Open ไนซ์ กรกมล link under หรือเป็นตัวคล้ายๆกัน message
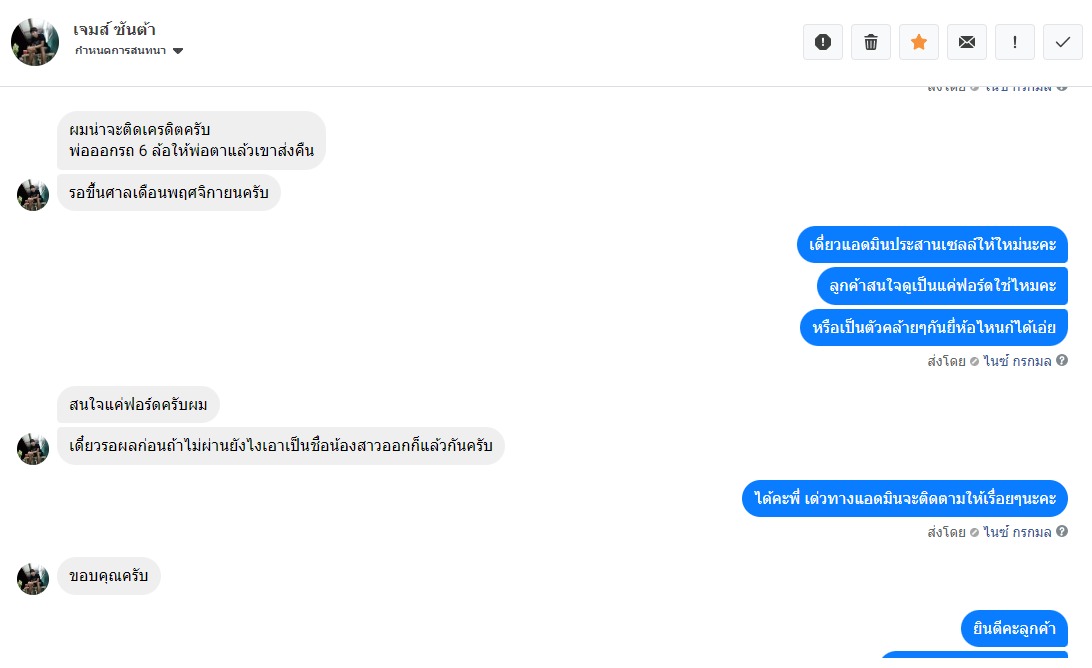The height and width of the screenshot is (668, 1092). pyautogui.click(x=1017, y=361)
